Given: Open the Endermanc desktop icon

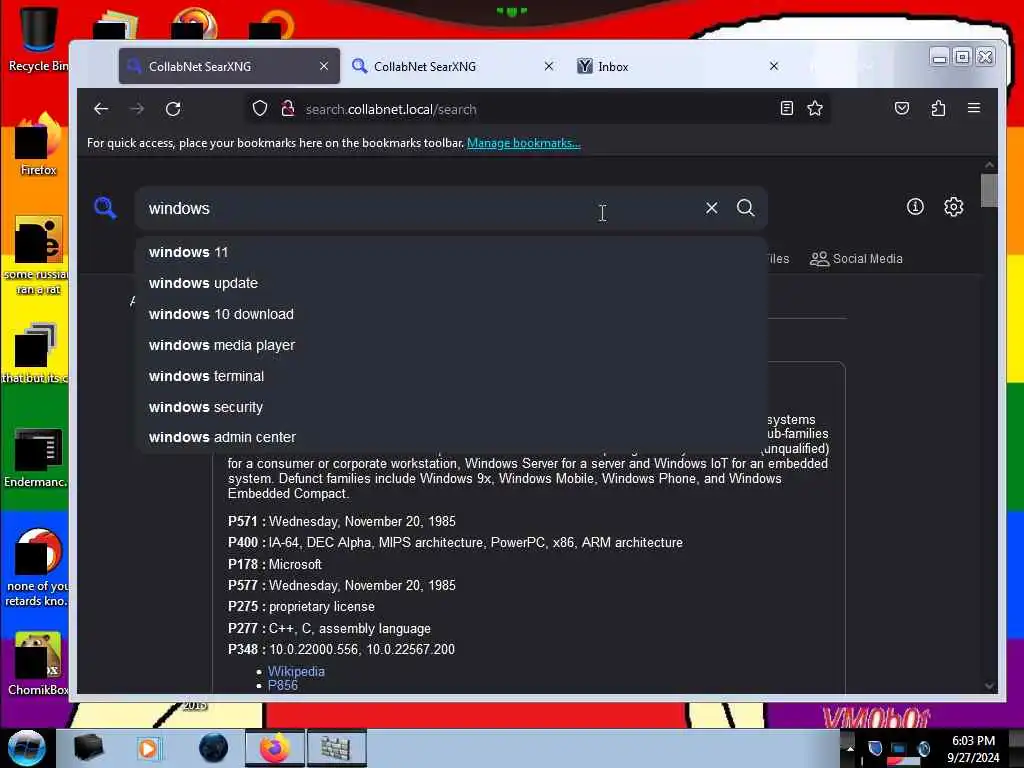Looking at the screenshot, I should pyautogui.click(x=37, y=457).
